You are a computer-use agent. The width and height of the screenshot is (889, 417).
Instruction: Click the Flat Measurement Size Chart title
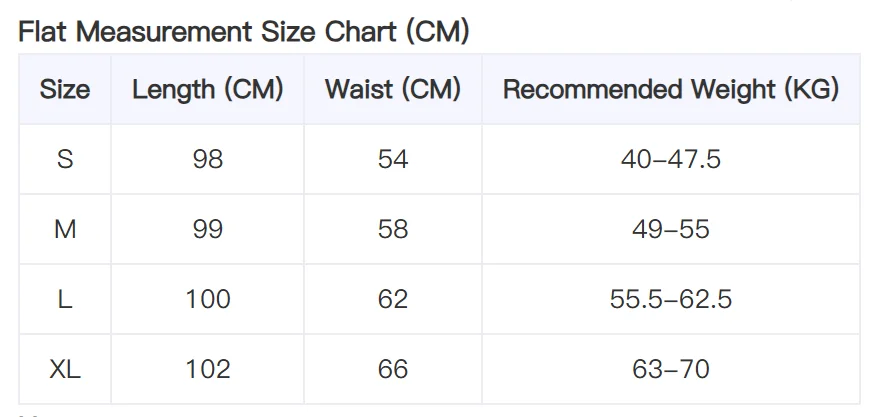click(x=244, y=32)
